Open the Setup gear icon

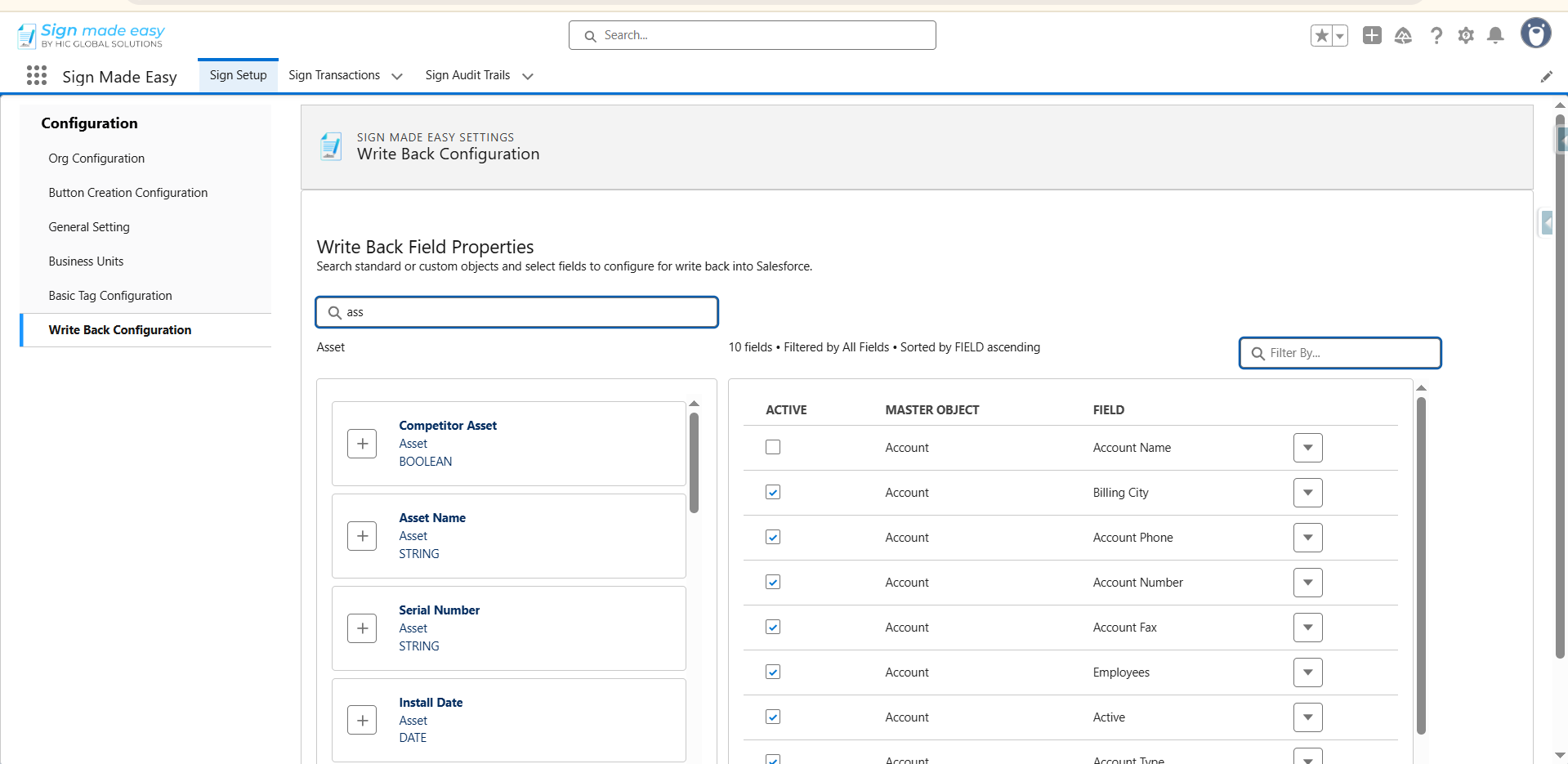tap(1466, 35)
